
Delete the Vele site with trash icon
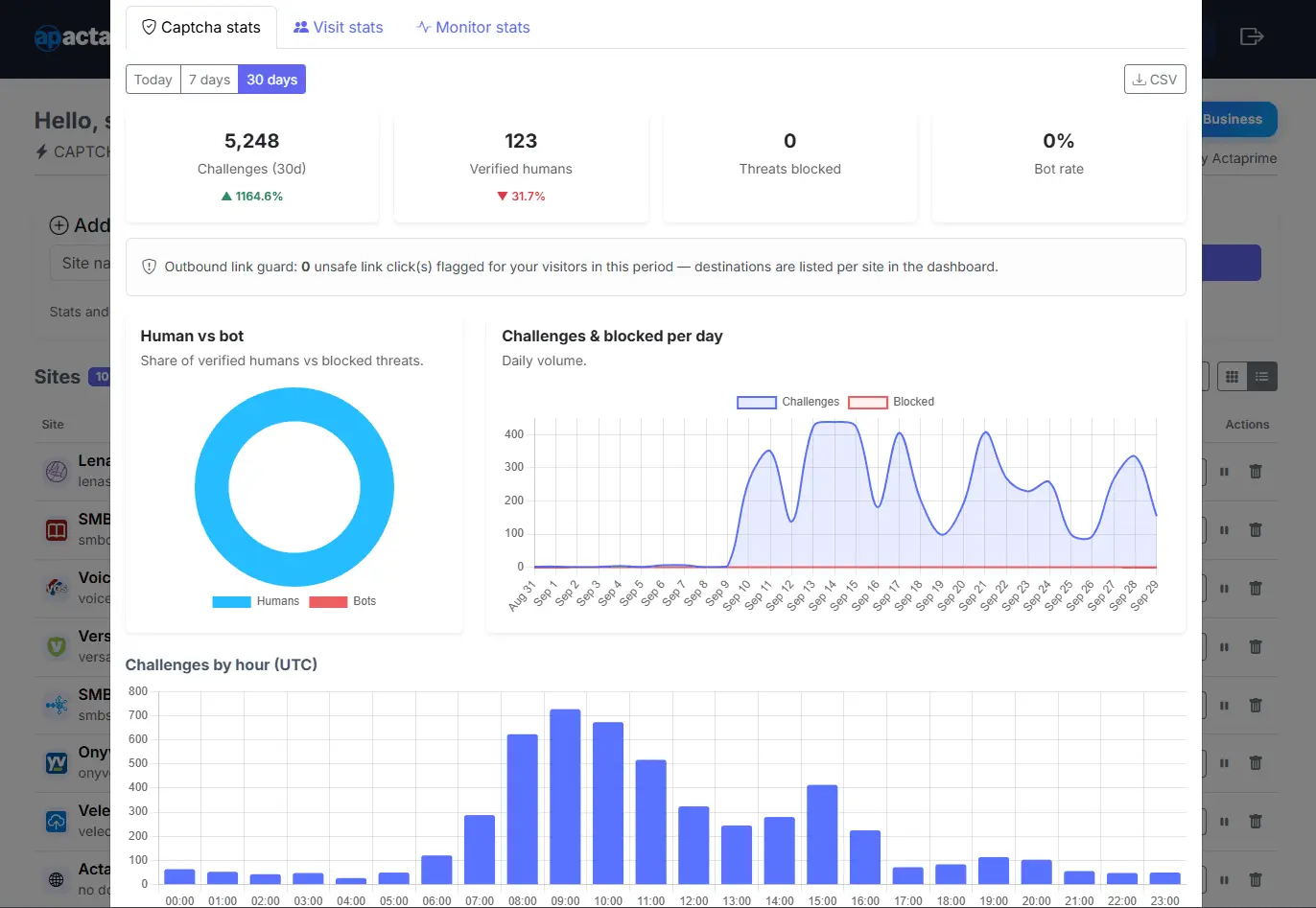coord(1255,822)
